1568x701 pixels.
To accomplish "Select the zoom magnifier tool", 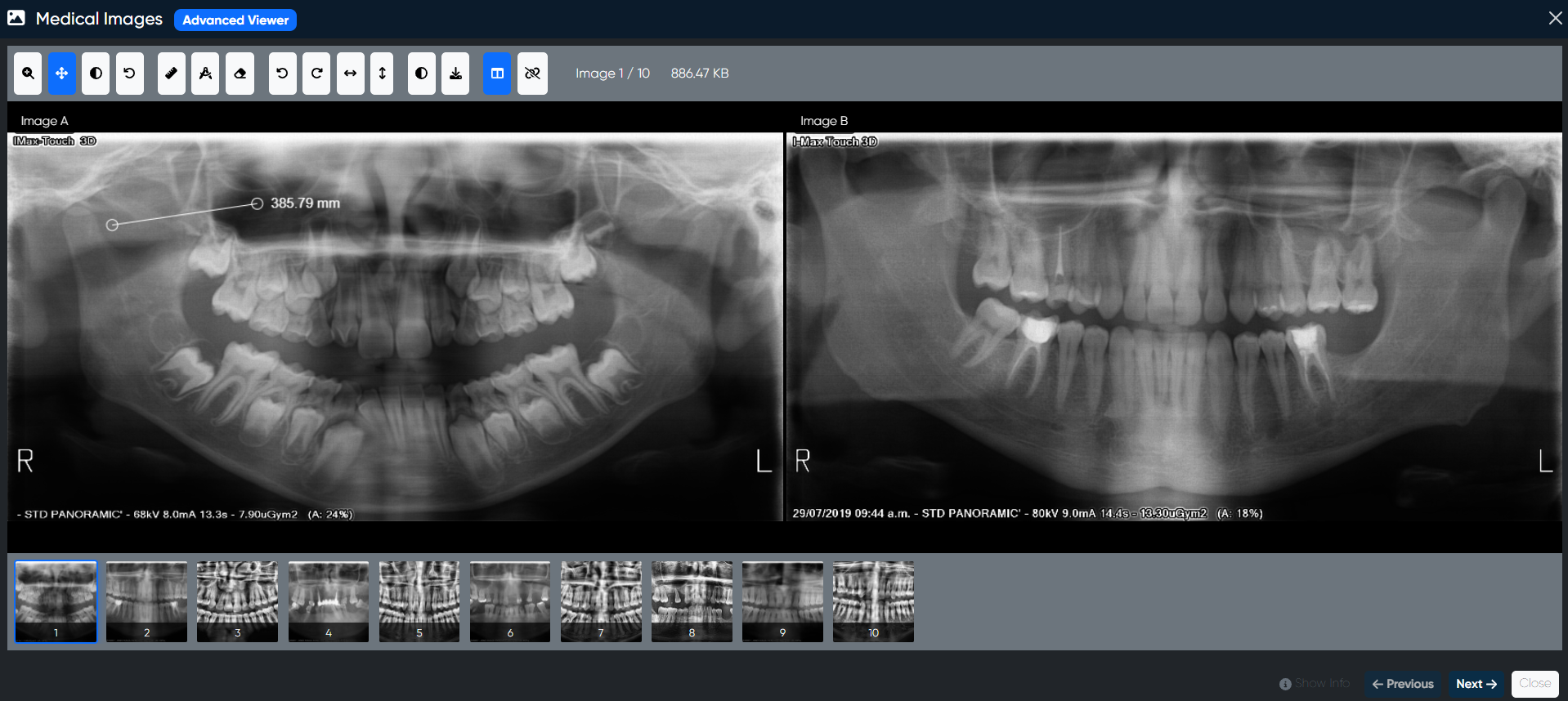I will pos(28,74).
